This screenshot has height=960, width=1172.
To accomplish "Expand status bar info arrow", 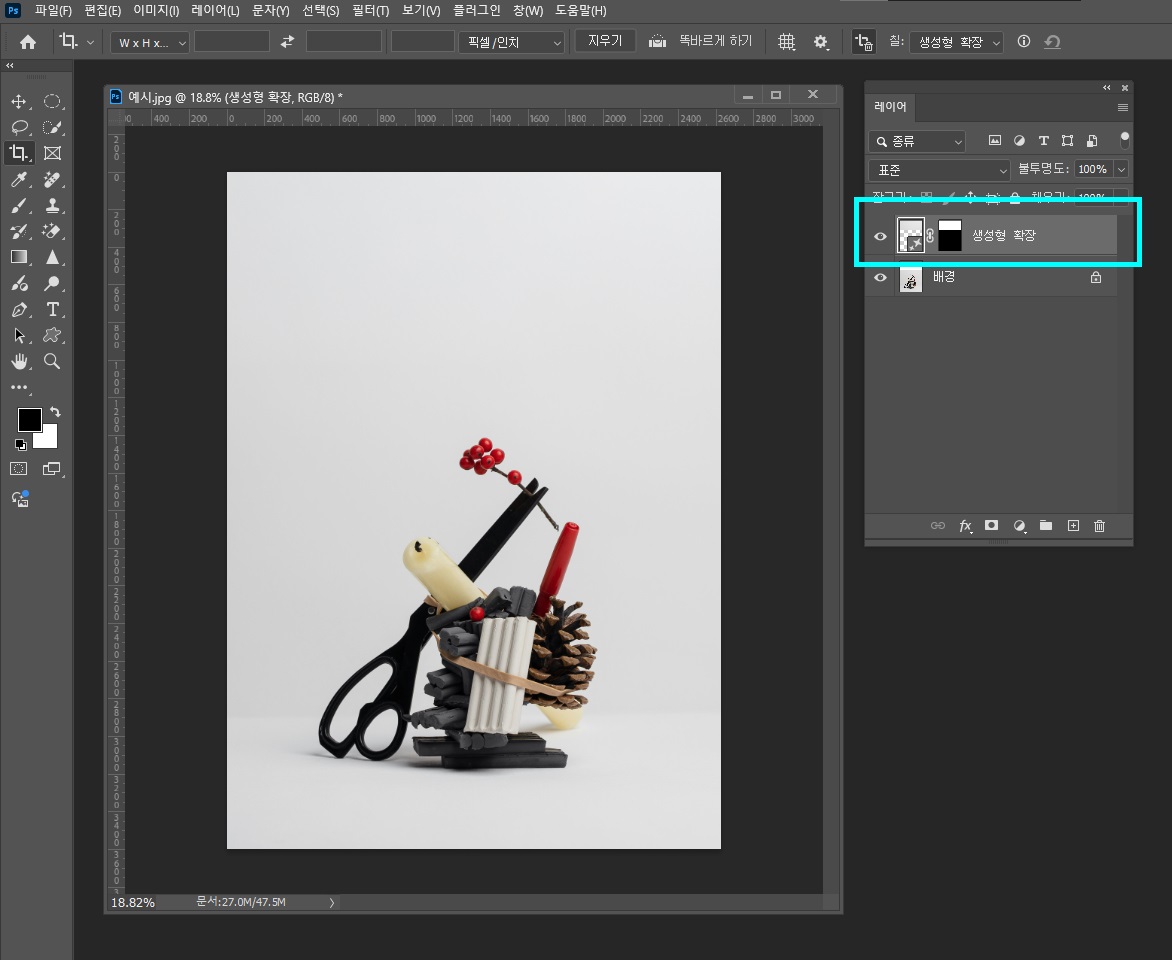I will pos(332,902).
